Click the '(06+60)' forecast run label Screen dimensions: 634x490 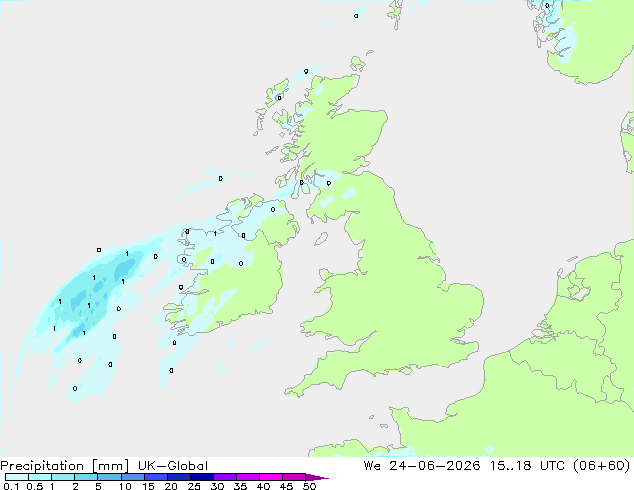pos(602,466)
